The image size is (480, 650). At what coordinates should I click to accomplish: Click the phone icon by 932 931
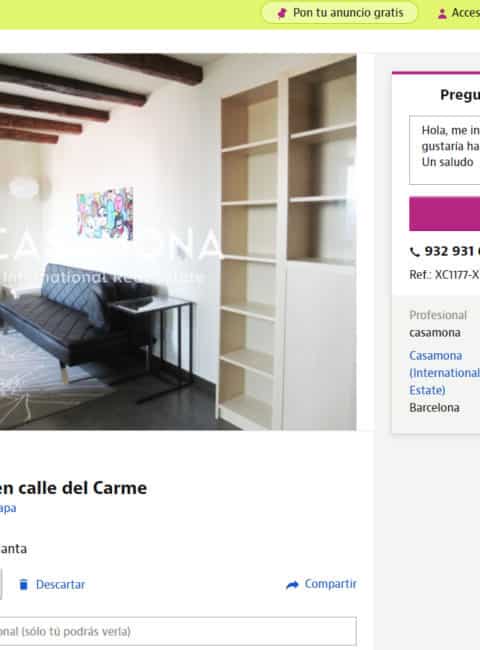click(415, 252)
